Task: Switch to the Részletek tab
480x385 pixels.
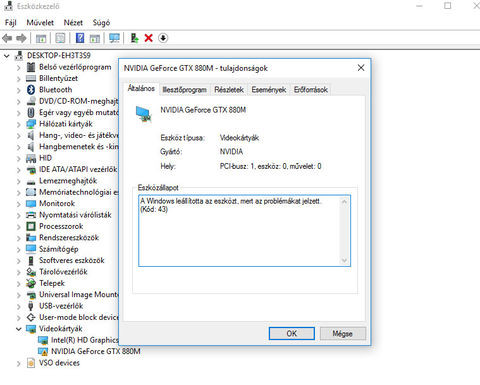Action: (229, 90)
